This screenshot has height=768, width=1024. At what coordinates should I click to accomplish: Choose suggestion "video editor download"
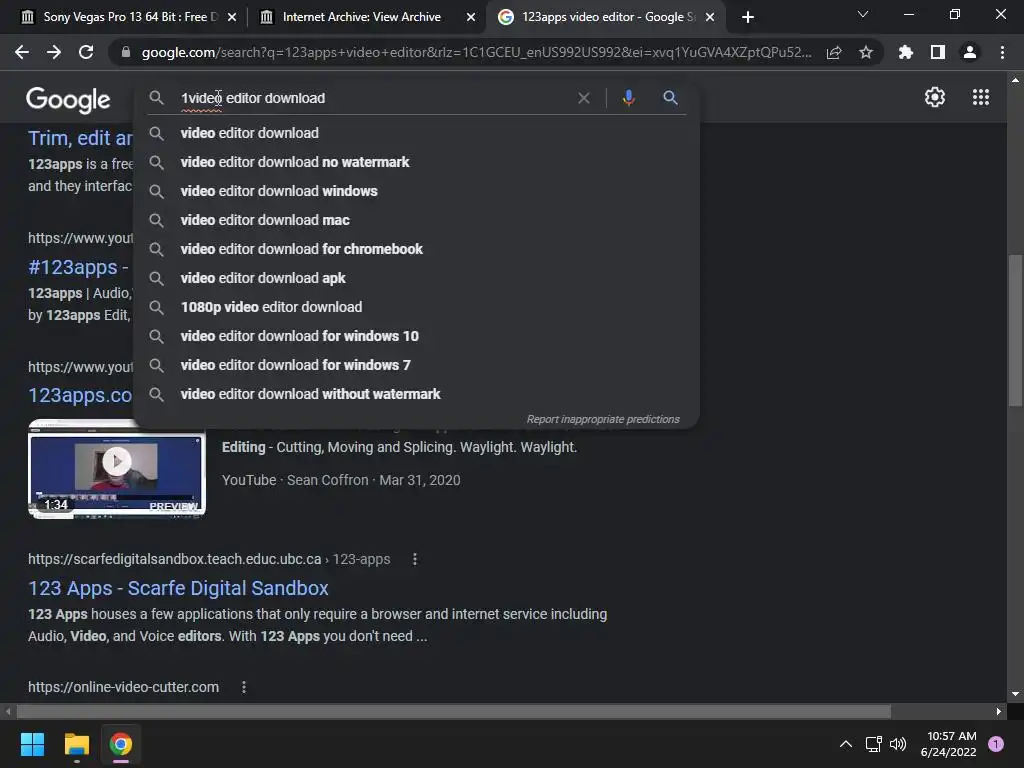point(416,133)
